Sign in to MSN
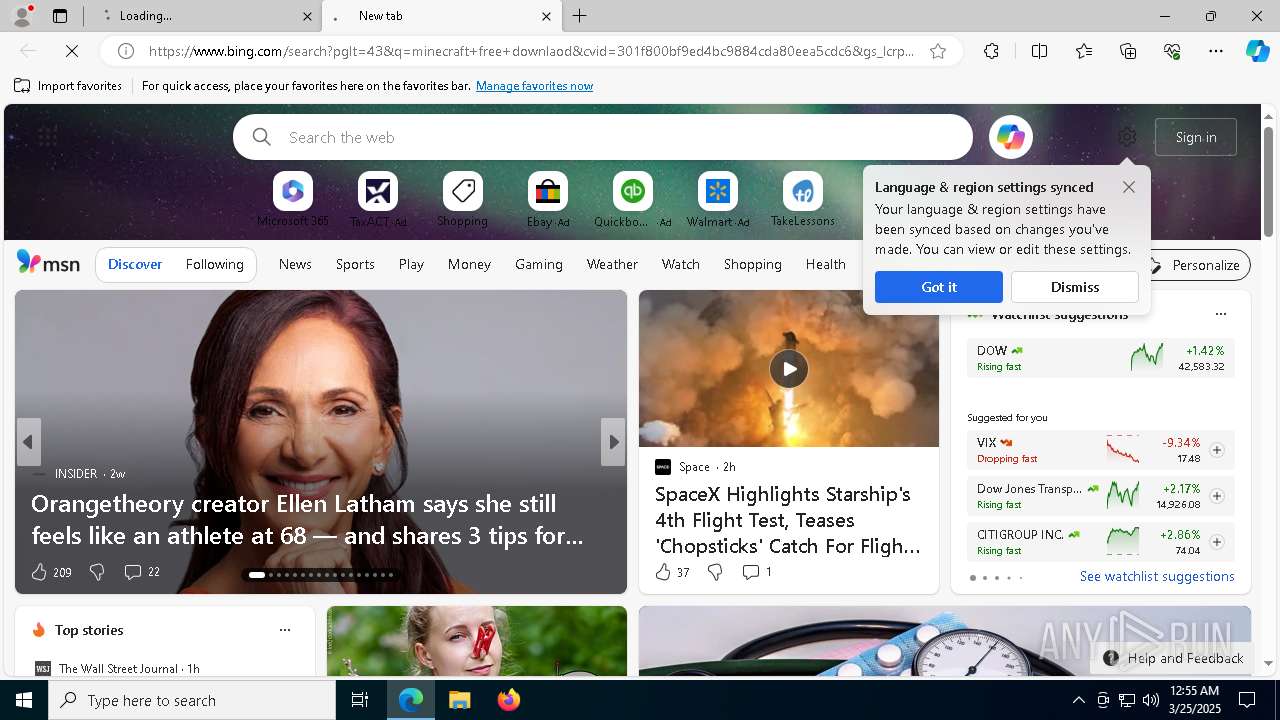The width and height of the screenshot is (1280, 720). click(1196, 137)
